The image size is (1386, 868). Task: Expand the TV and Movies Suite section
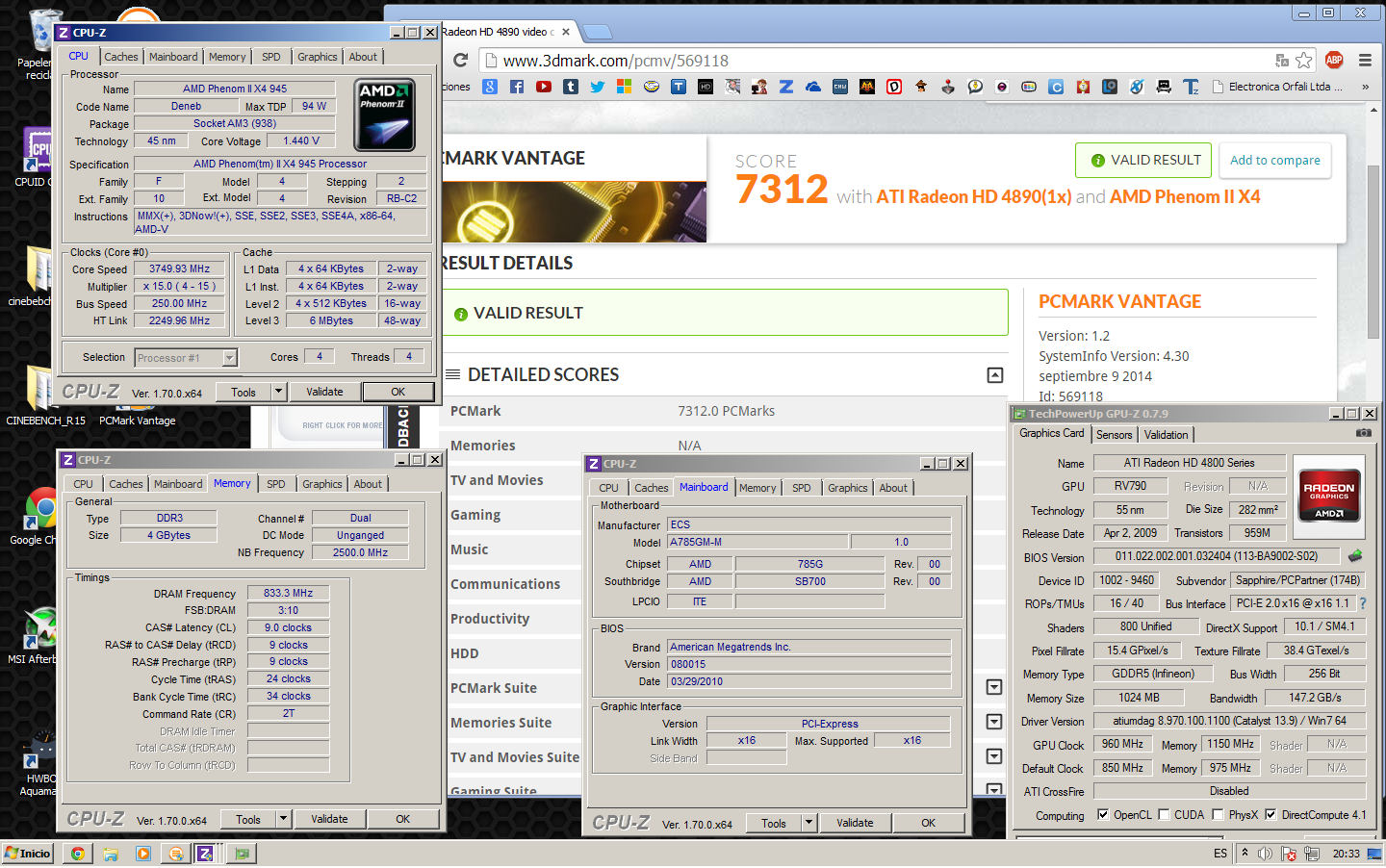[994, 756]
